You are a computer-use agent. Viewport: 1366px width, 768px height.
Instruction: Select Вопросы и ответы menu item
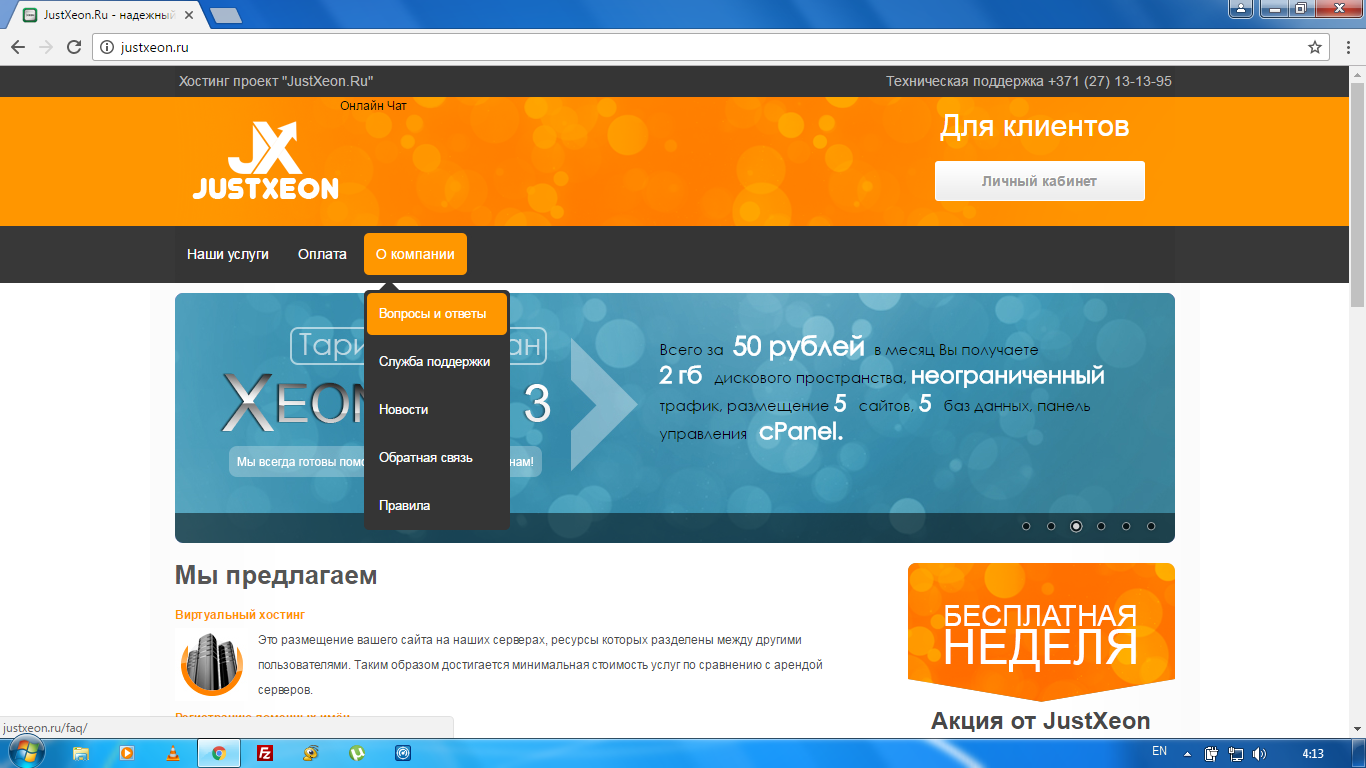[437, 314]
